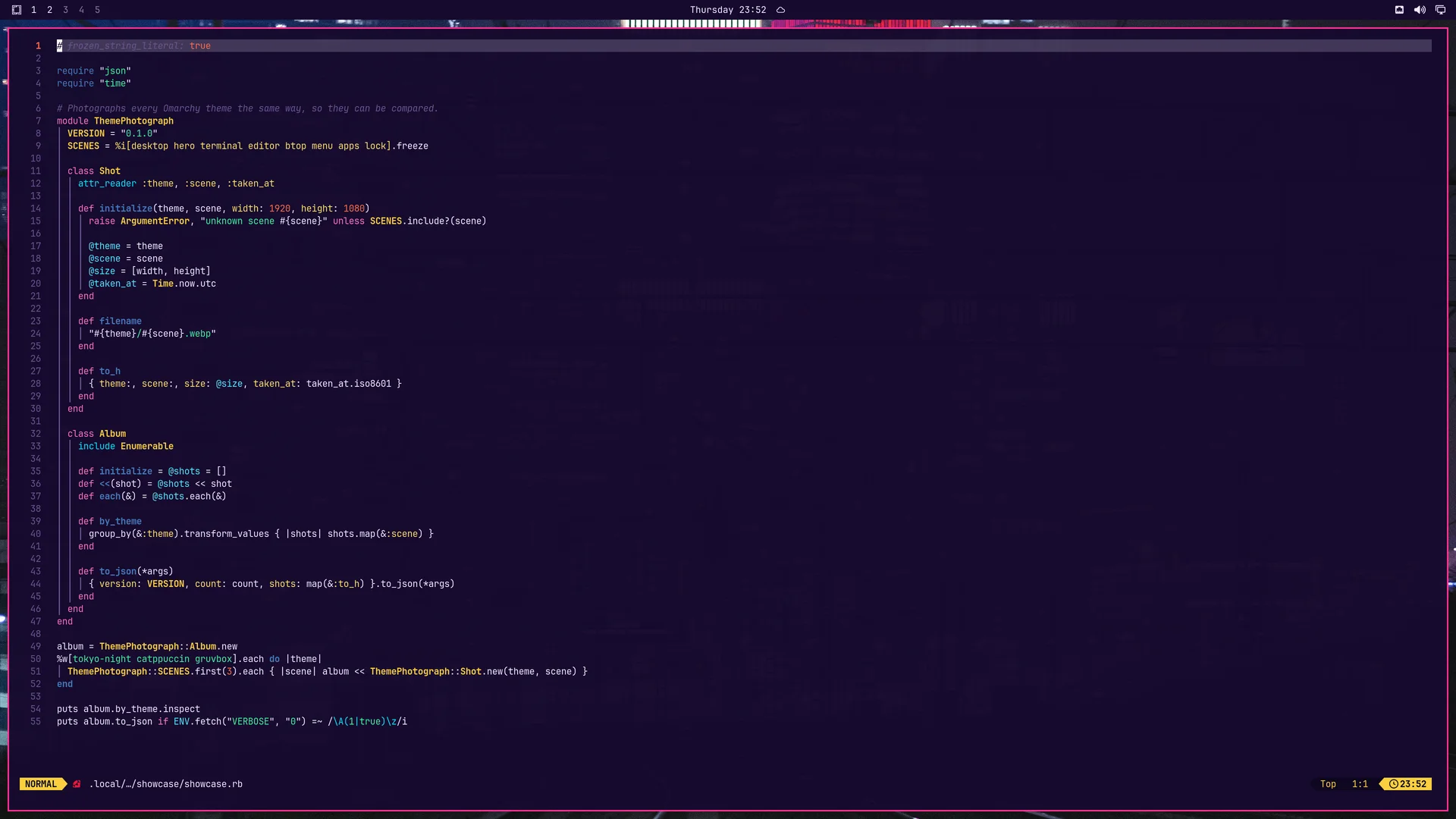Click the volume speaker icon
Image resolution: width=1456 pixels, height=819 pixels.
click(x=1420, y=10)
